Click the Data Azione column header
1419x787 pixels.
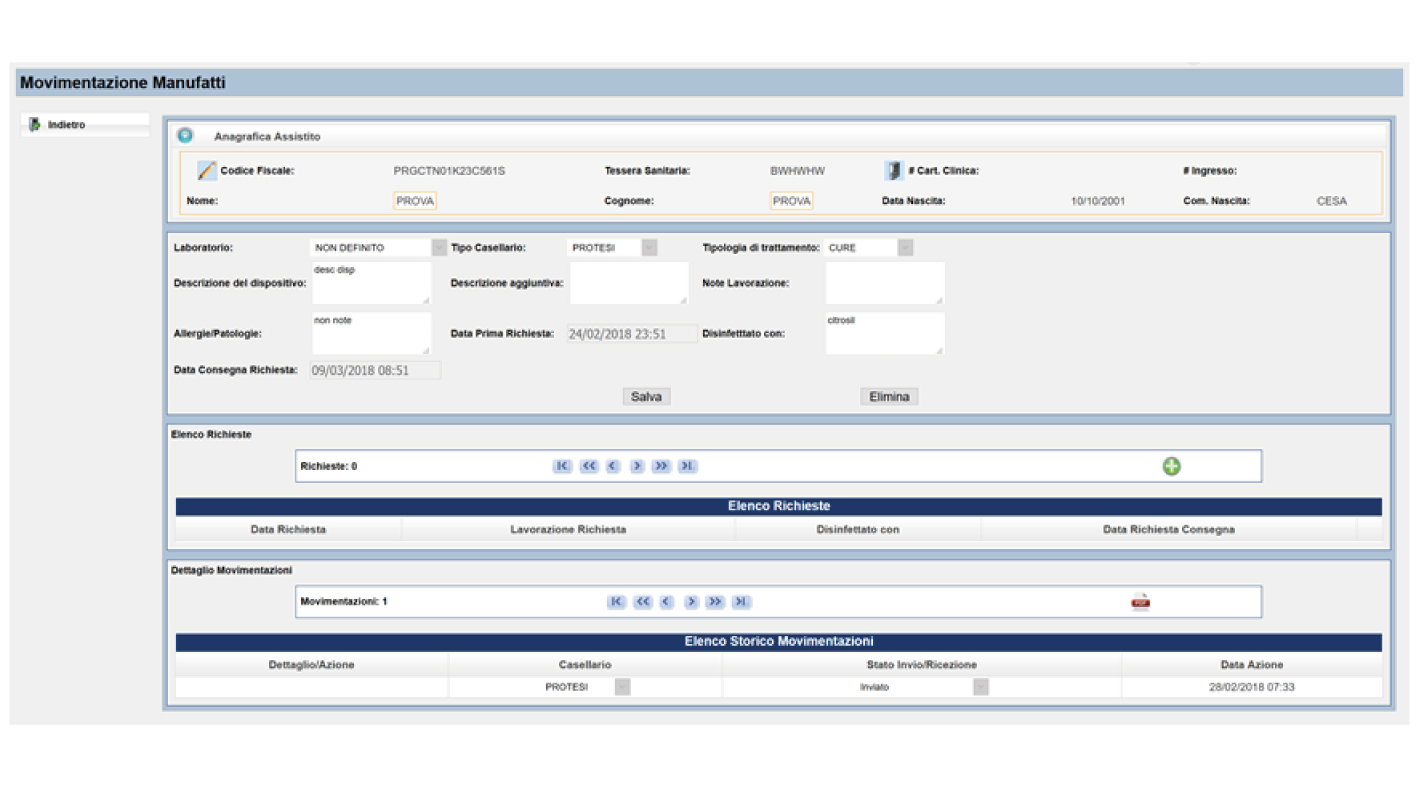click(x=1251, y=664)
